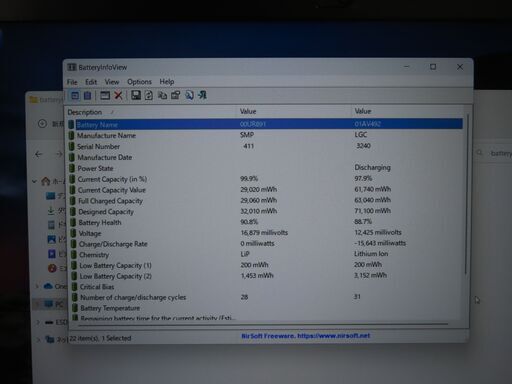Select the Current Capacity (in %) row

tap(265, 179)
